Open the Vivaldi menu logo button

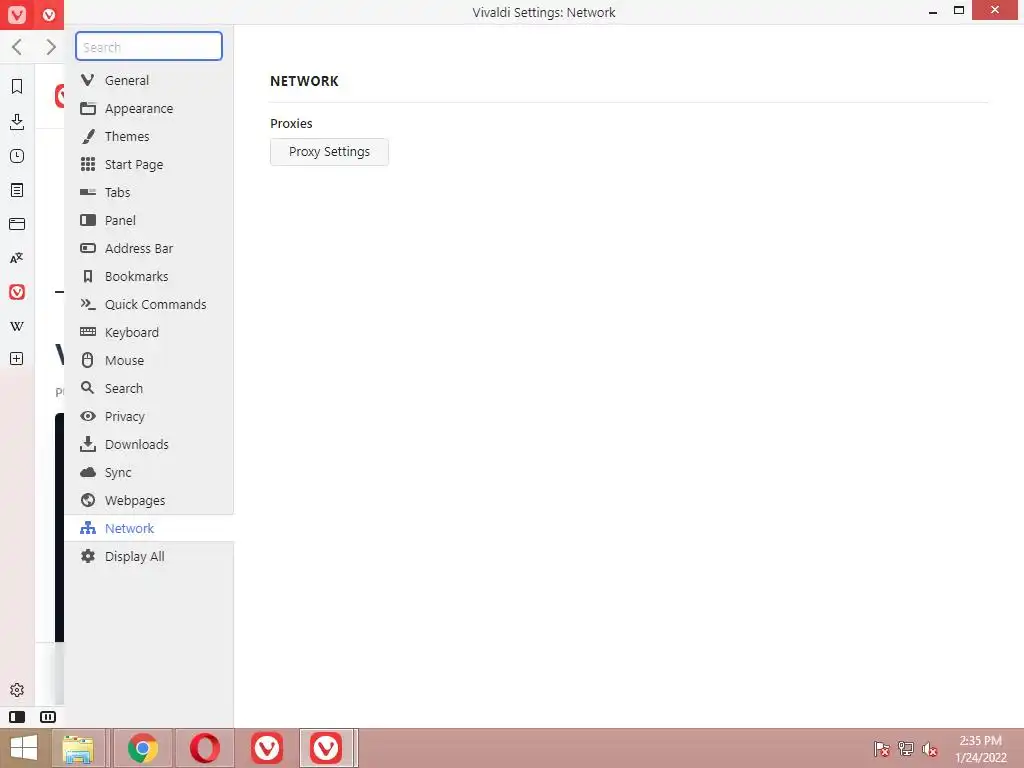(17, 14)
